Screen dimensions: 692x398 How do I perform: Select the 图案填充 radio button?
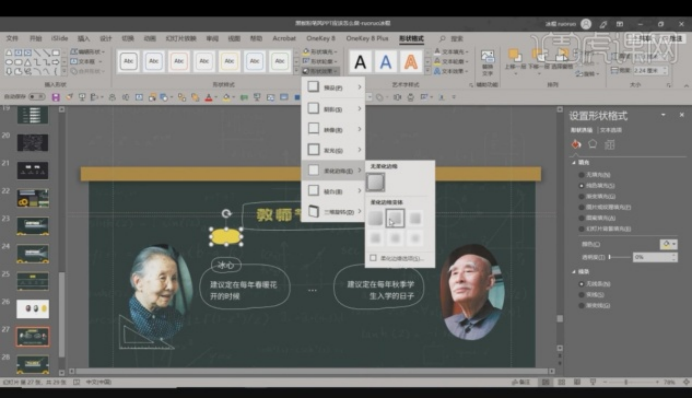click(581, 218)
